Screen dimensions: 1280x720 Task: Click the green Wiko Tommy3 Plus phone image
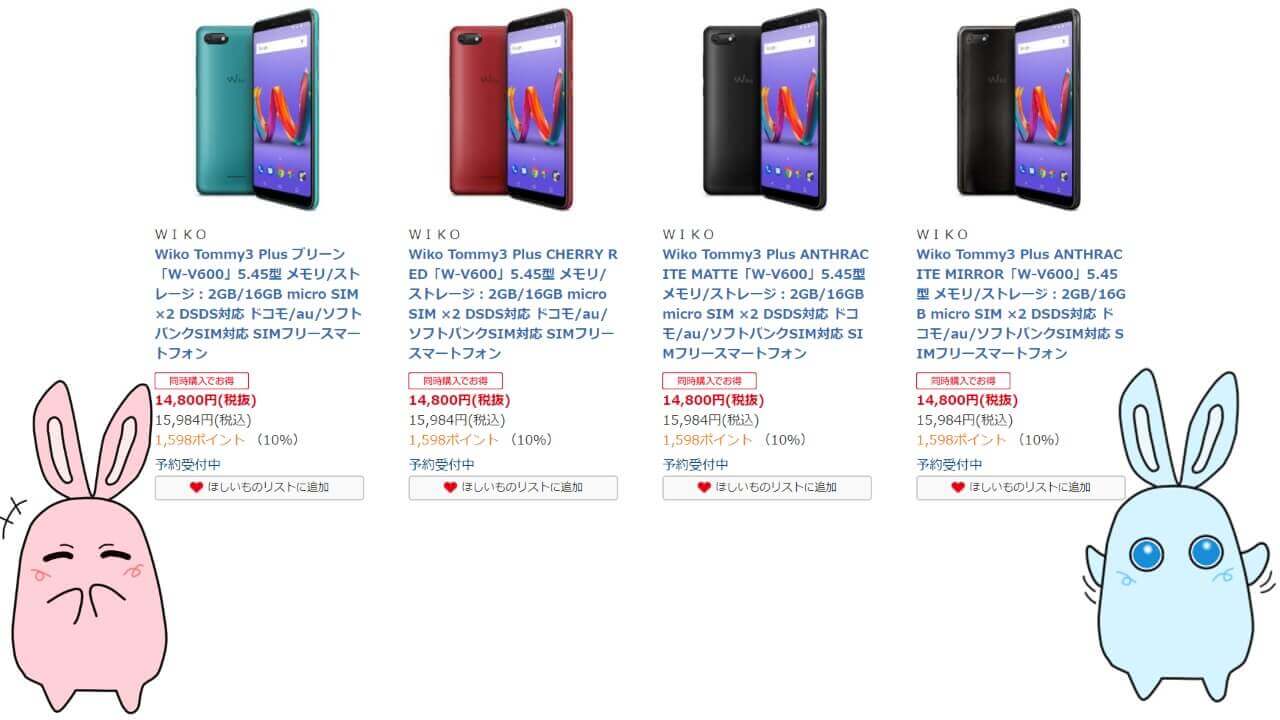[258, 108]
